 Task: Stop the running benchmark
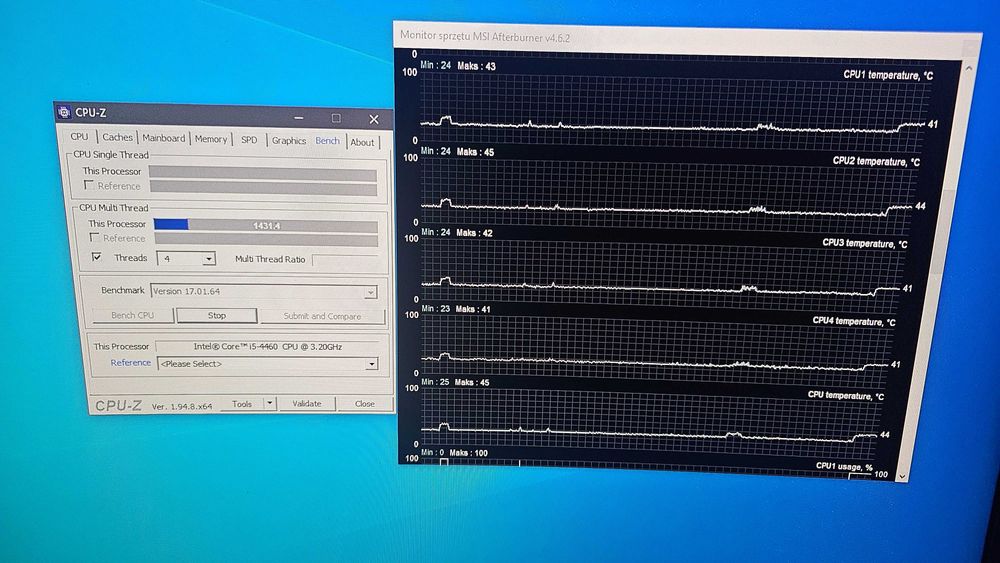click(217, 316)
